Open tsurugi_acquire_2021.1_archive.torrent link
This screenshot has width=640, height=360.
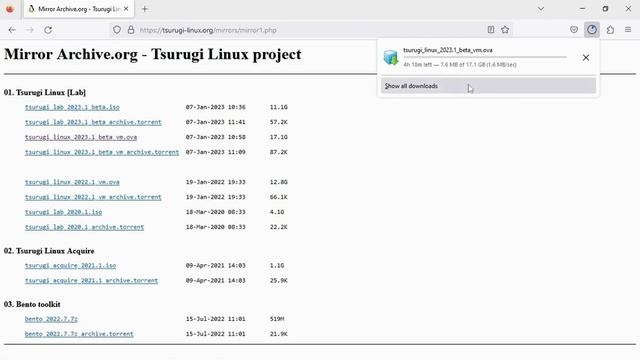(91, 280)
